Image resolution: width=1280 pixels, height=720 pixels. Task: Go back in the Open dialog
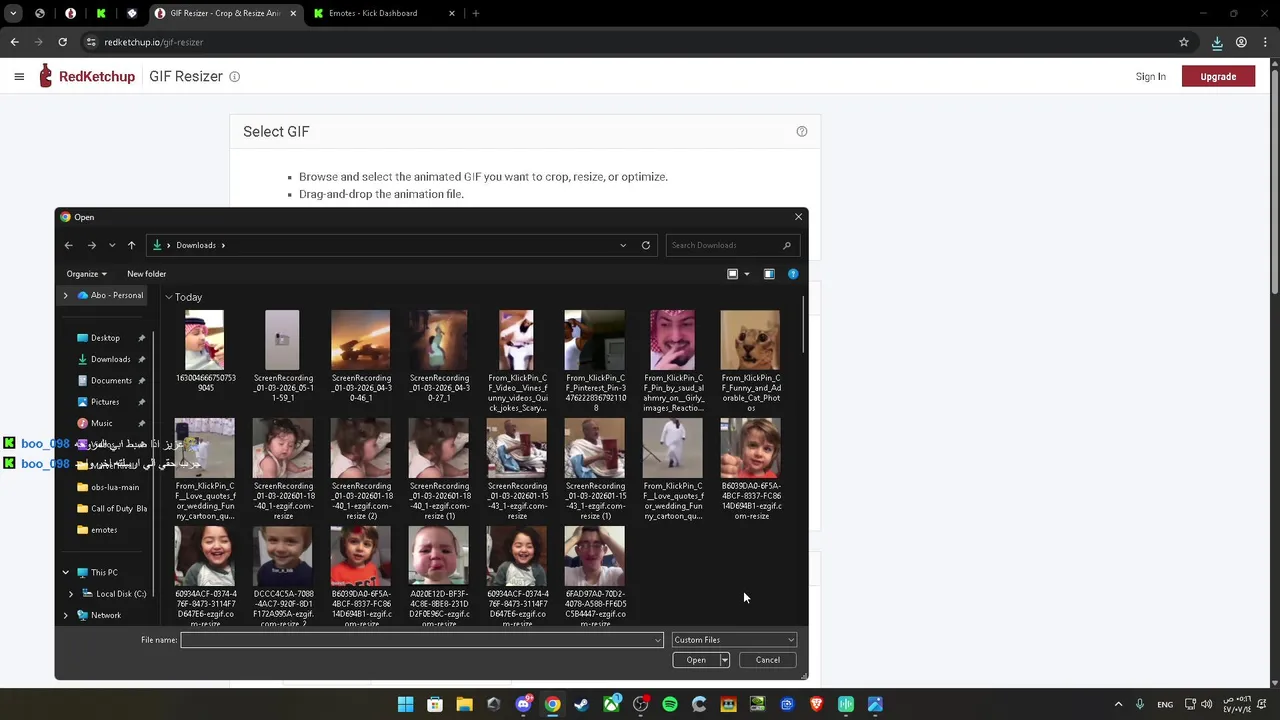[x=68, y=245]
